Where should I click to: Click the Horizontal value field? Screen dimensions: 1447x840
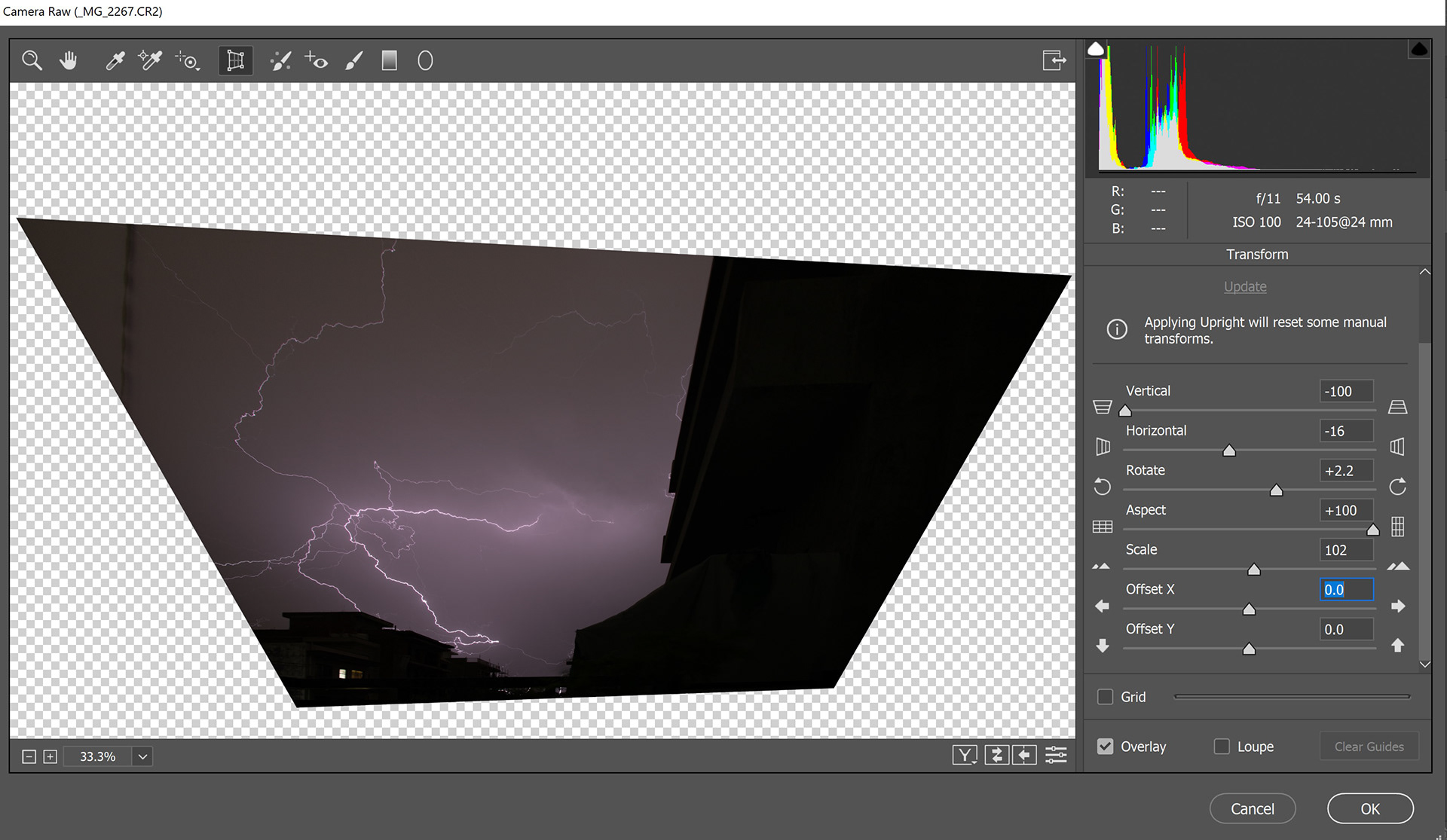coord(1347,431)
